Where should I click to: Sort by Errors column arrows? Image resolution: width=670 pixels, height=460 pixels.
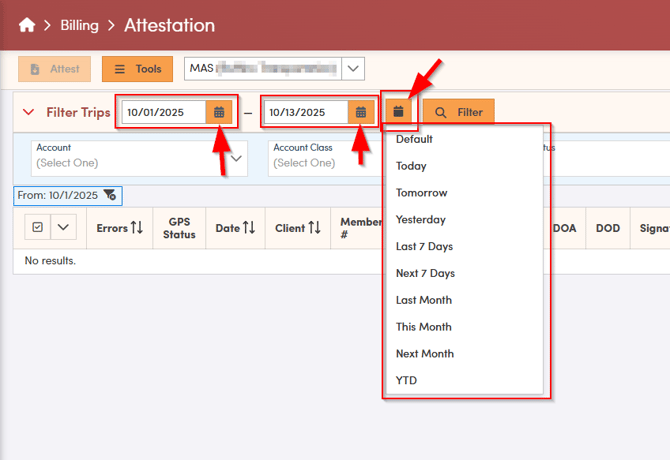pos(137,228)
